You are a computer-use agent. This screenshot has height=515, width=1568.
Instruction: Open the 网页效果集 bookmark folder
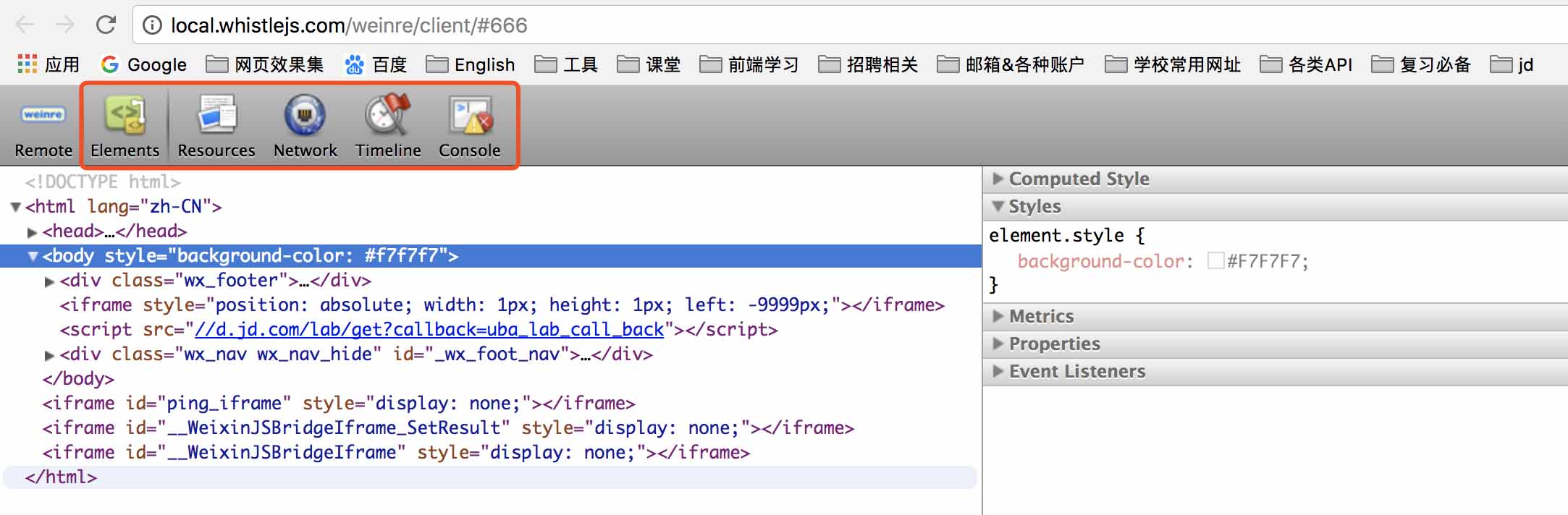click(265, 64)
